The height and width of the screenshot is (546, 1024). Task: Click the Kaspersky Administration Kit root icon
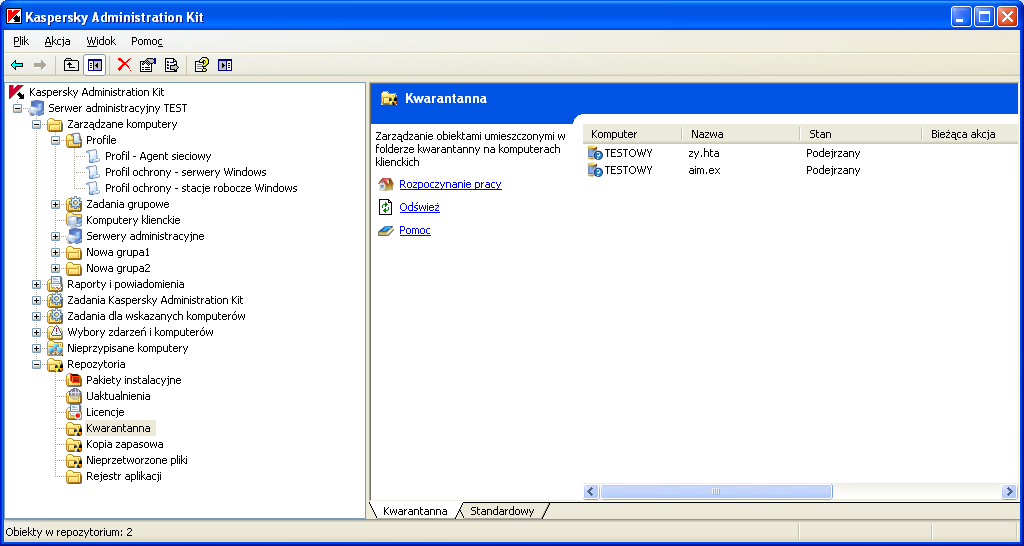(18, 93)
